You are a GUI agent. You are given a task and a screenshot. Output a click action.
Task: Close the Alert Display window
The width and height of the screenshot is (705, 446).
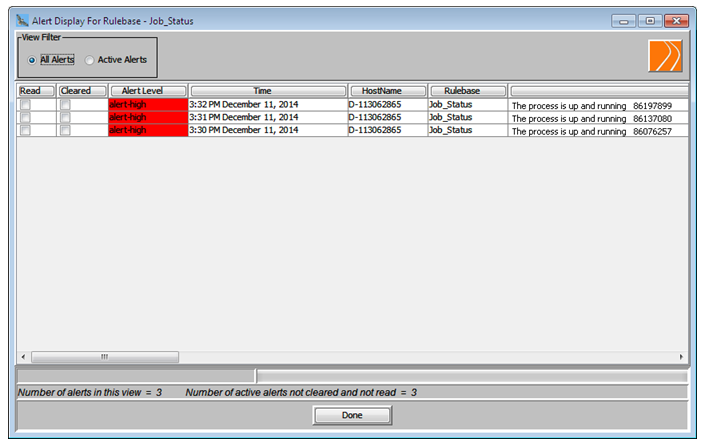click(x=676, y=21)
